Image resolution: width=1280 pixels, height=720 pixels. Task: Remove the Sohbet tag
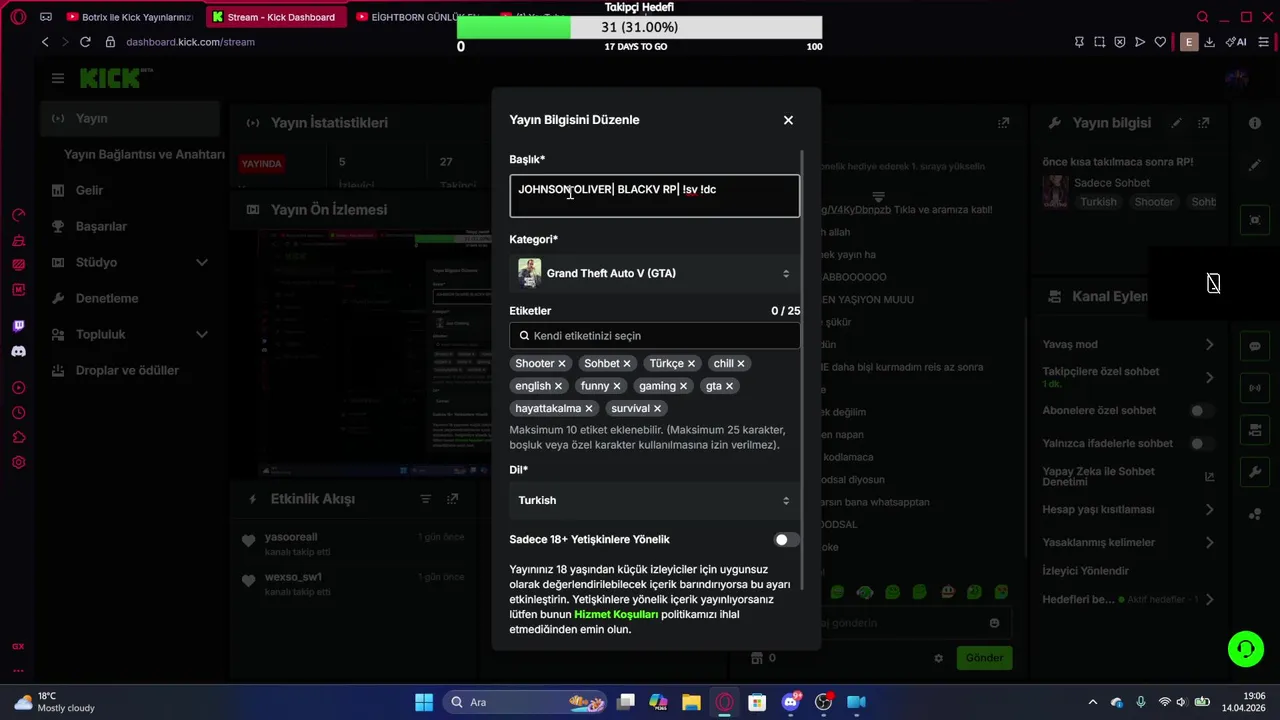(x=627, y=364)
